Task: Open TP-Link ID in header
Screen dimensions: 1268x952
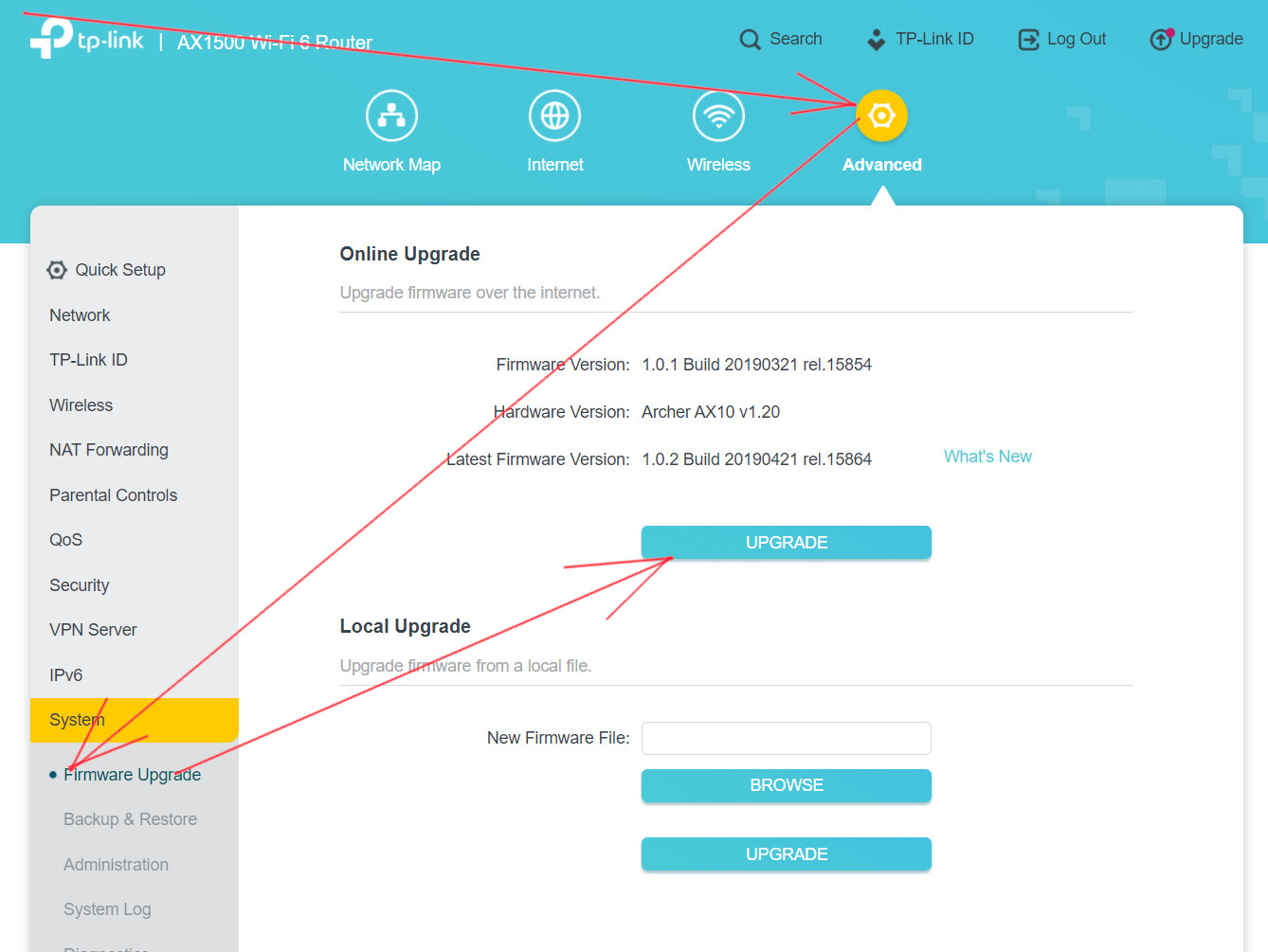Action: pos(920,40)
